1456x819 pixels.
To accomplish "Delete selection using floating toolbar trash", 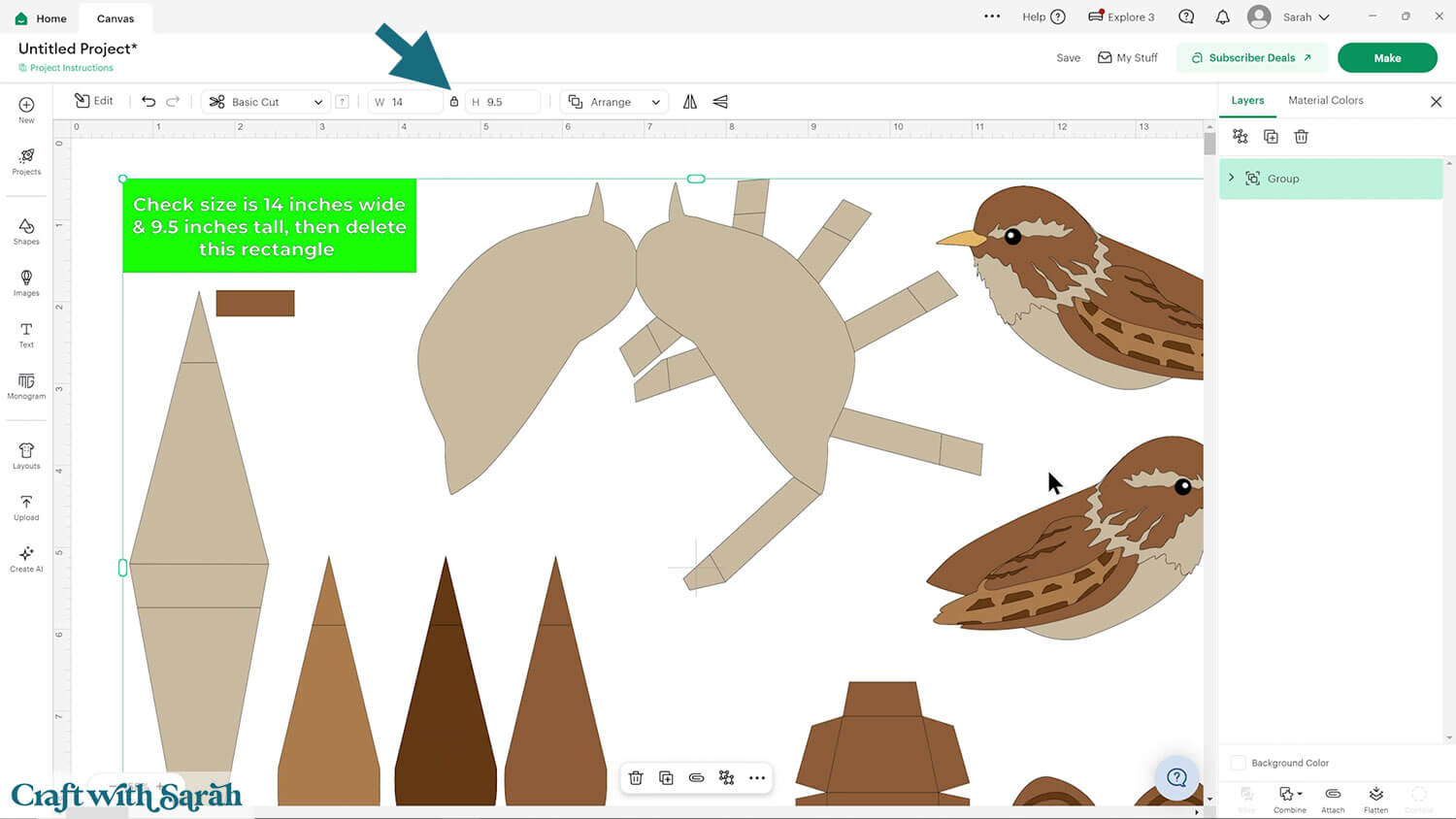I will coord(636,777).
